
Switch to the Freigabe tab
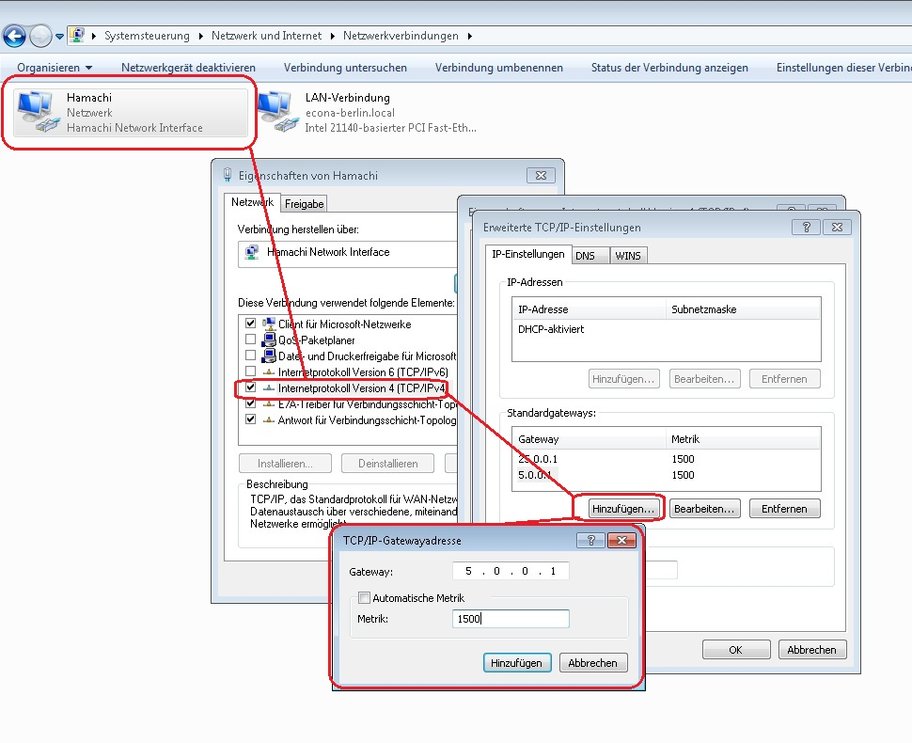304,204
